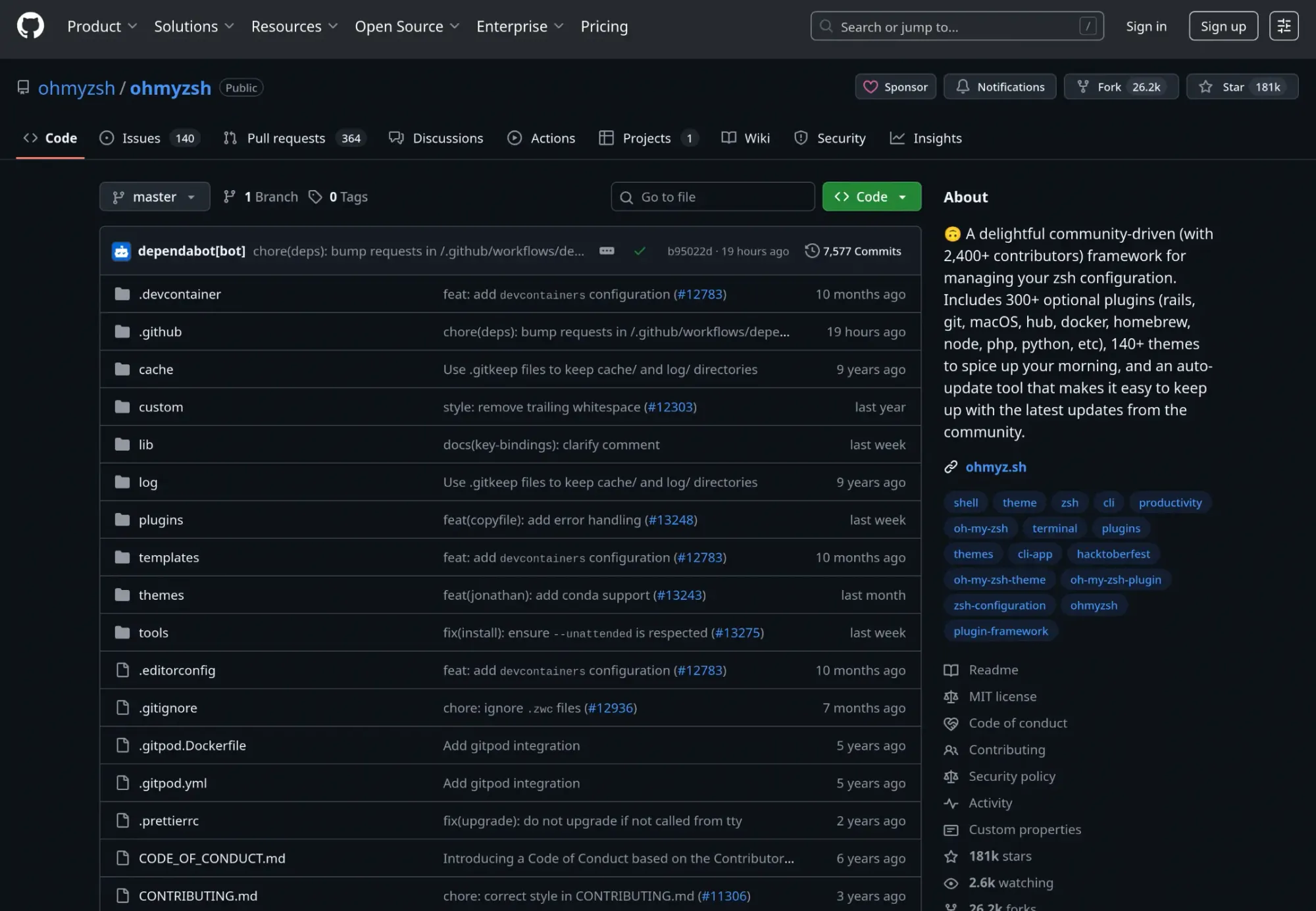The image size is (1316, 911).
Task: Switch to the Actions tab
Action: click(541, 138)
